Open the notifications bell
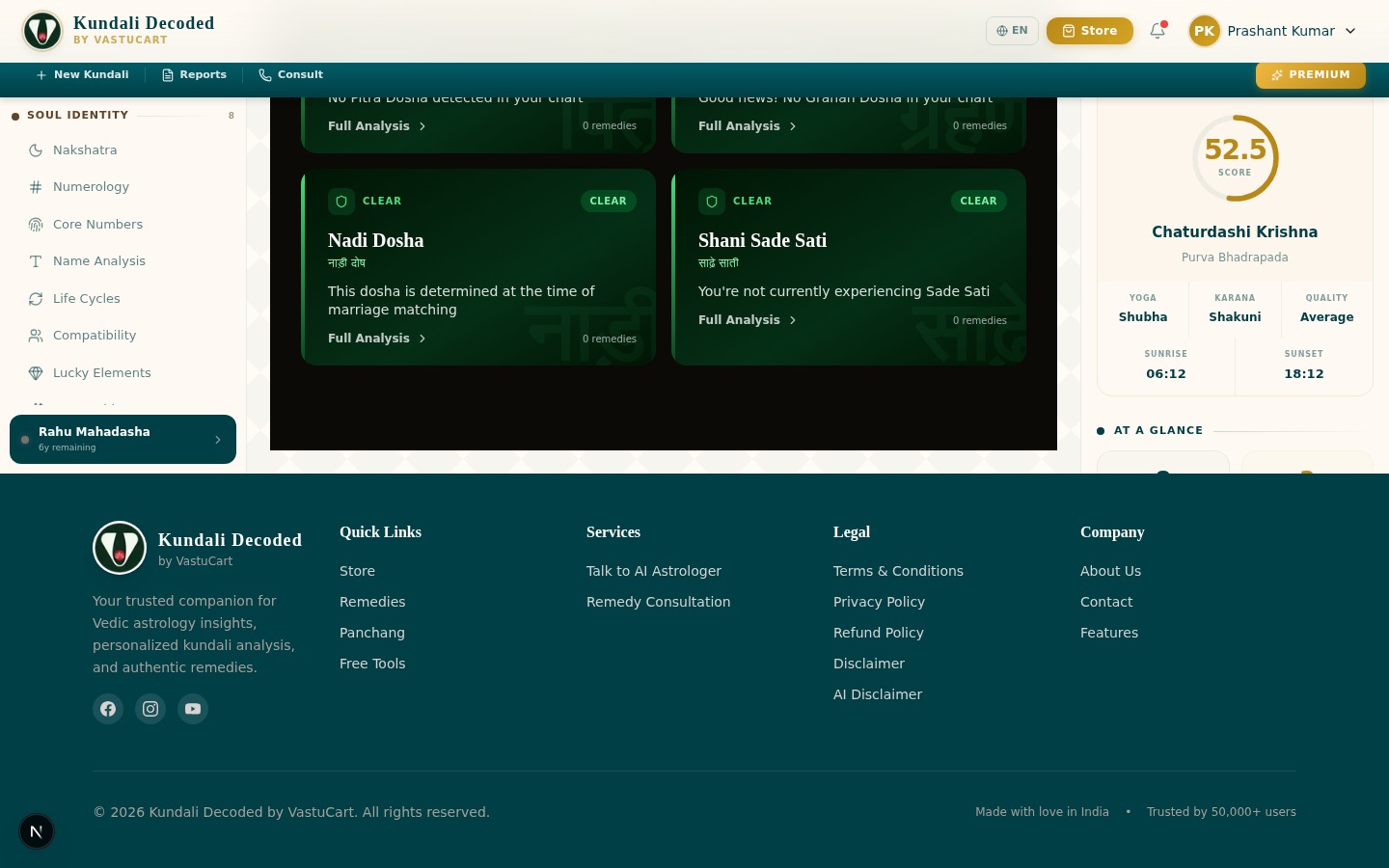The height and width of the screenshot is (868, 1389). (x=1157, y=31)
